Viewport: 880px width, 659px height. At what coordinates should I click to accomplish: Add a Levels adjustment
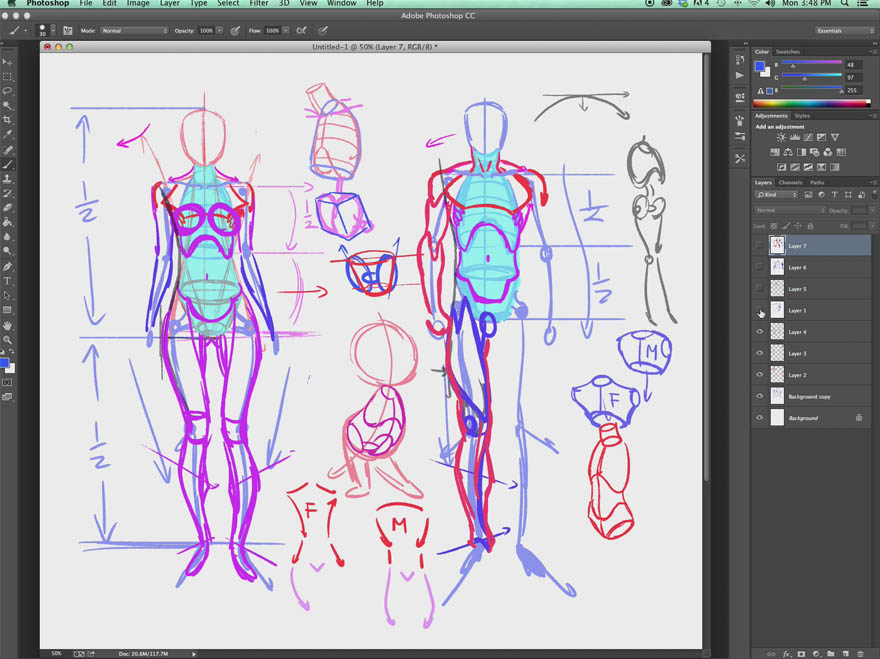coord(794,138)
